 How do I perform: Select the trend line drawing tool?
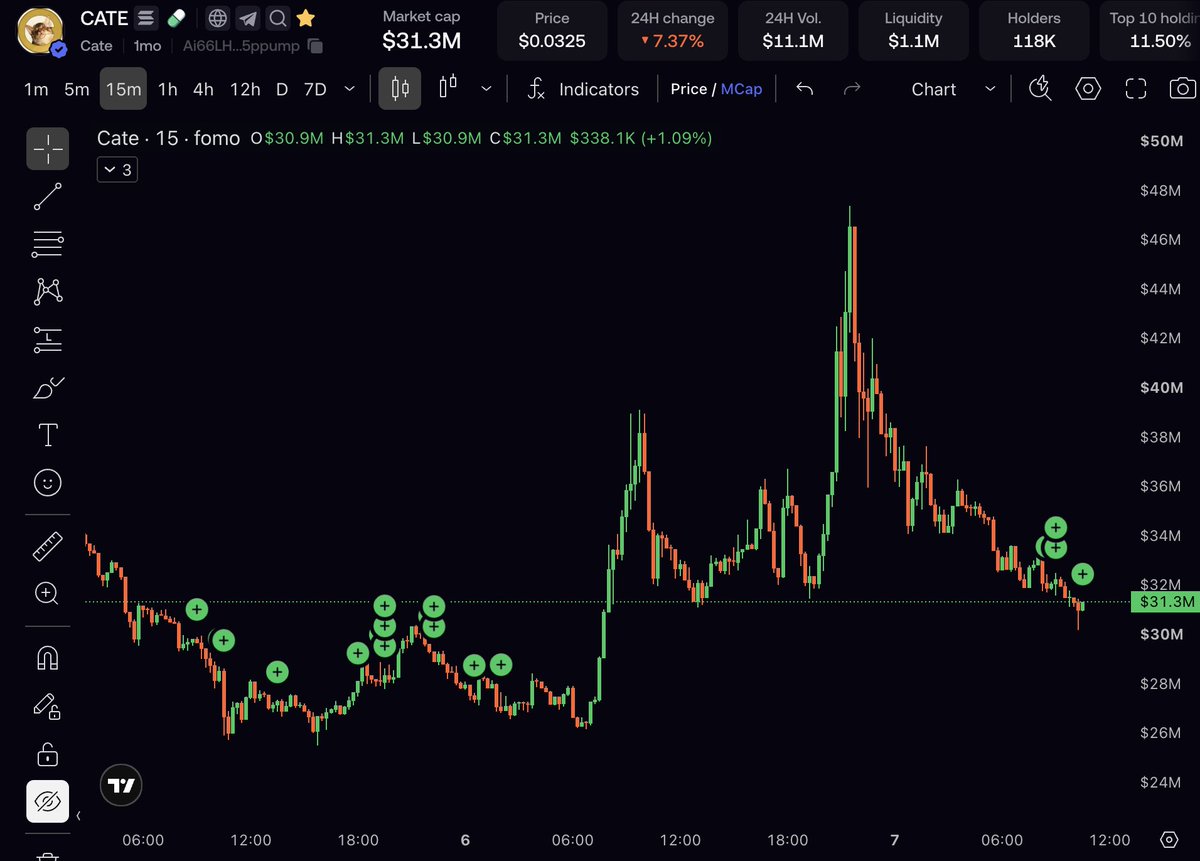tap(48, 196)
